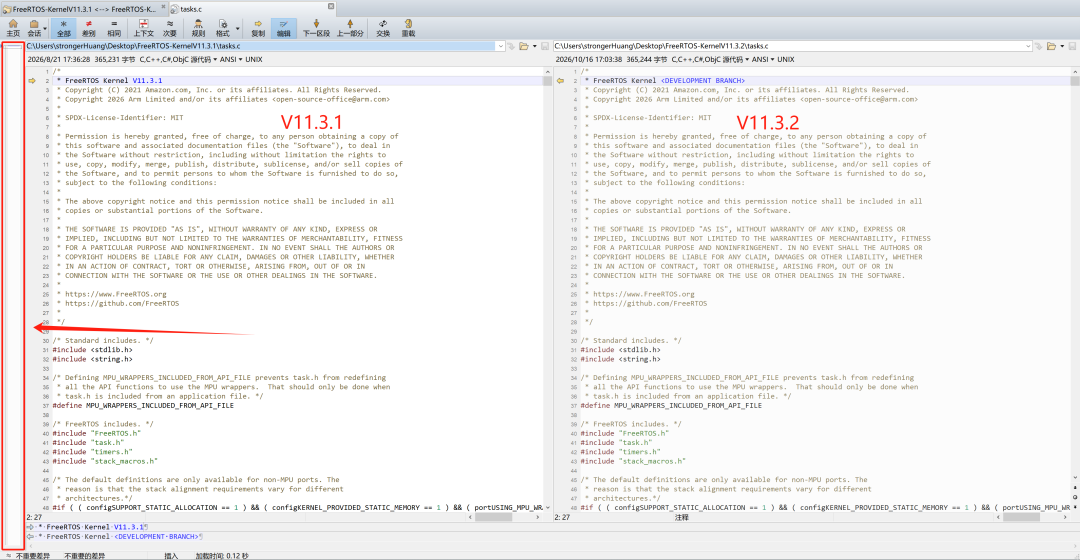Click left pane parent-folder navigate icon
Screen dimensions: 1080x560
[512, 46]
